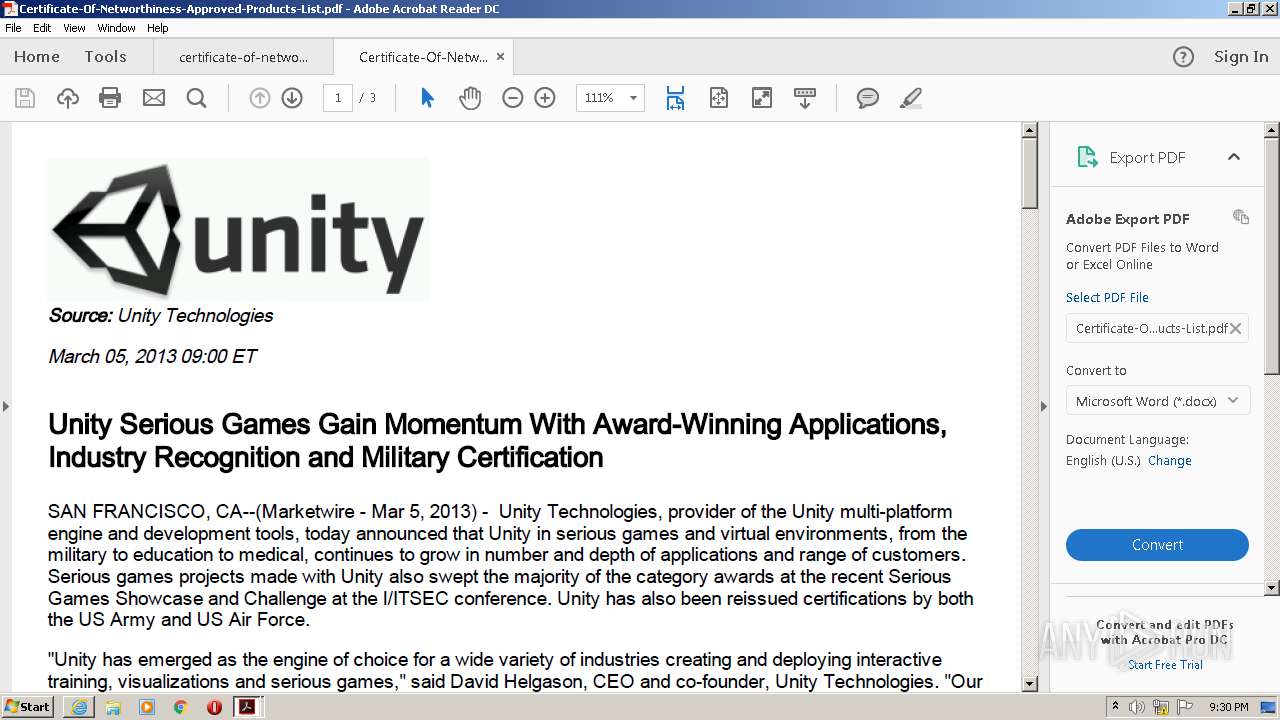Open the View menu

[x=75, y=28]
